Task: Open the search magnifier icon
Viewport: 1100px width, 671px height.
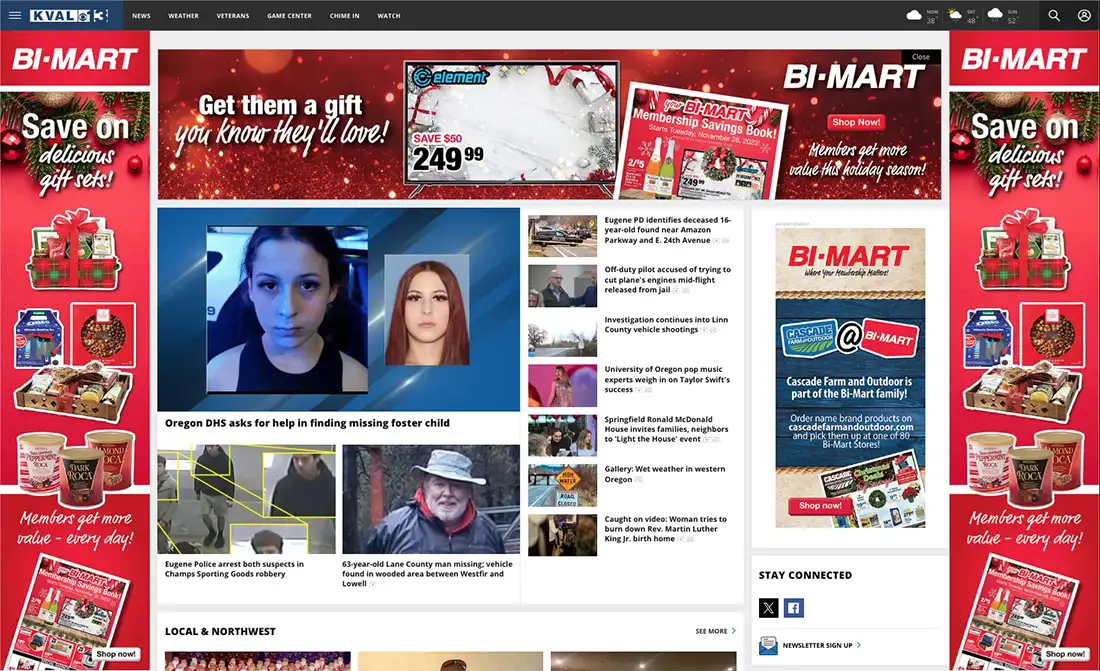Action: point(1054,15)
